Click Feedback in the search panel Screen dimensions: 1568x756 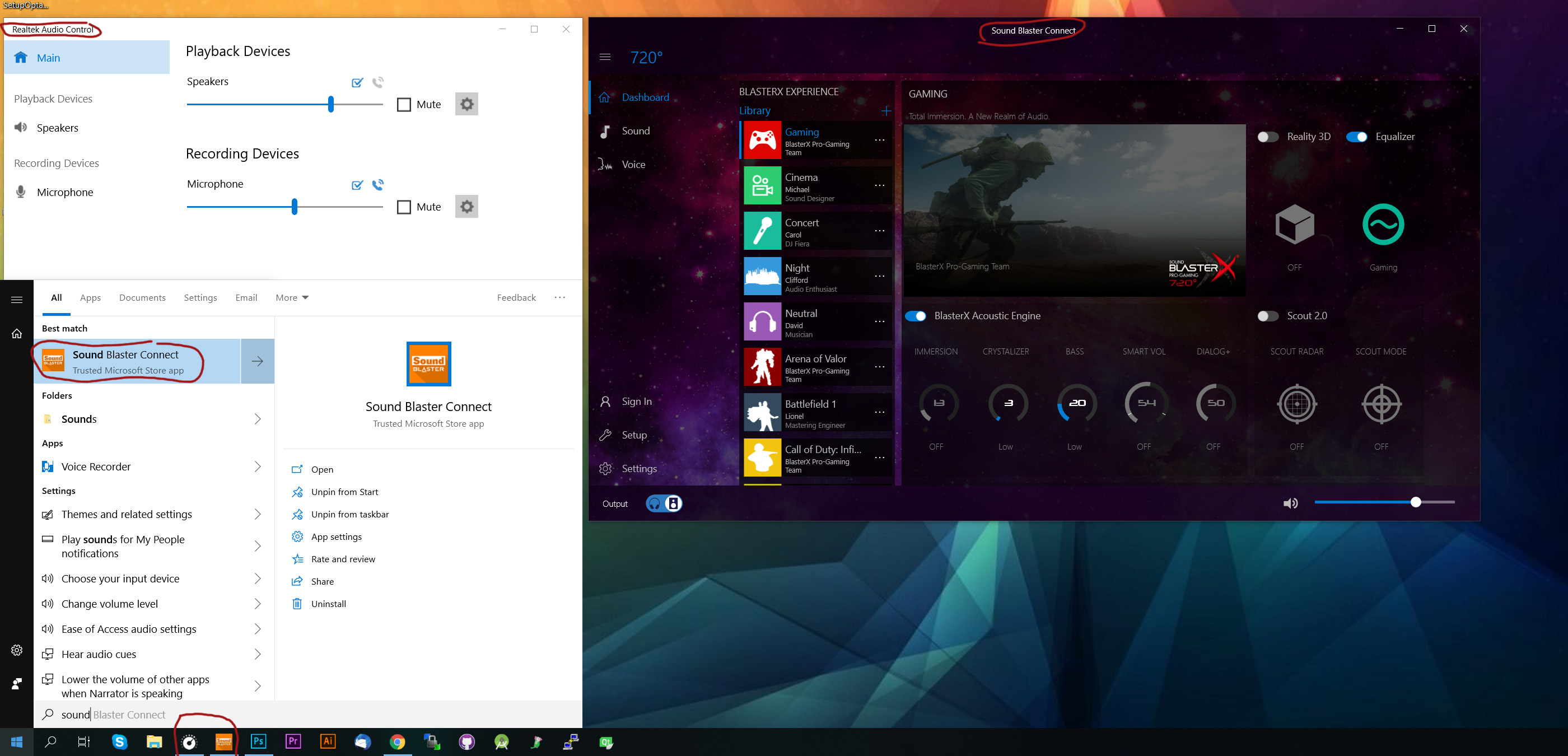coord(516,298)
